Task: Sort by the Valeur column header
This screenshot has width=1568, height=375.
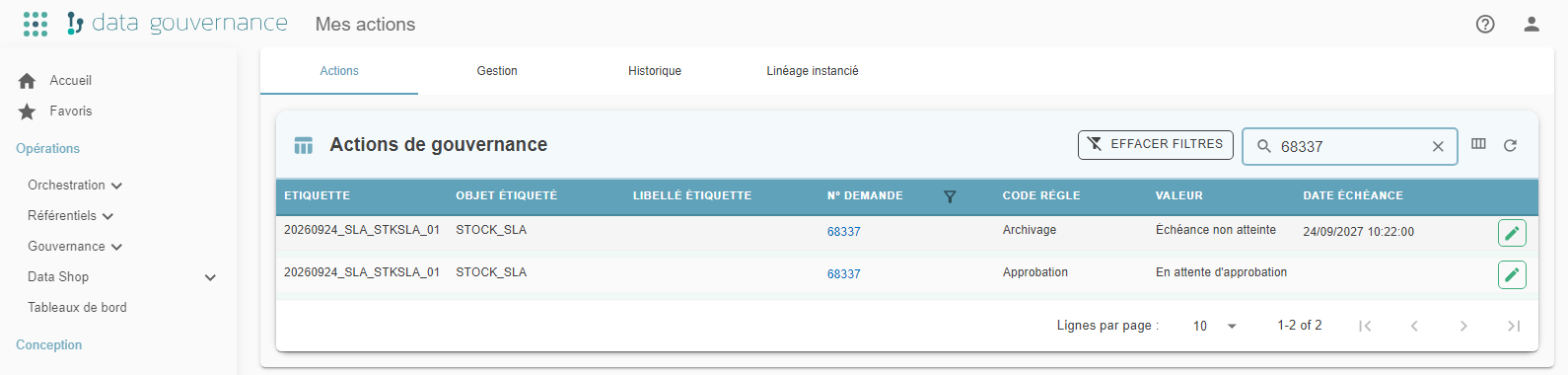Action: [x=1179, y=196]
